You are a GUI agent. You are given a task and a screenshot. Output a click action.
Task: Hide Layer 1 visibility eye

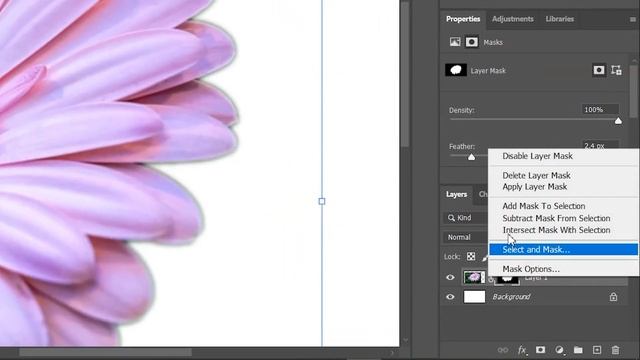450,277
